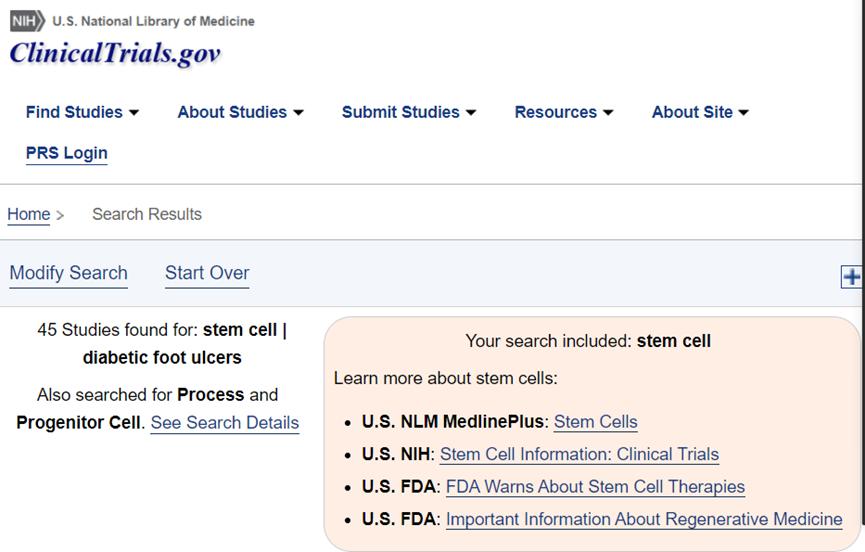Click Modify Search

pyautogui.click(x=68, y=273)
